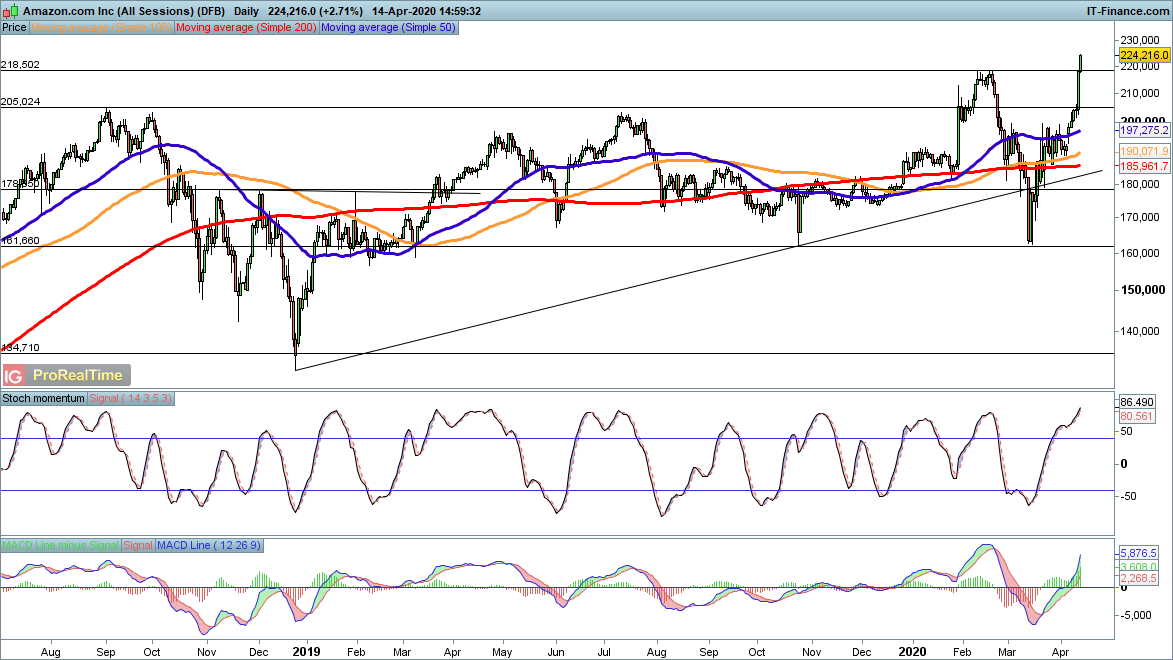Click the IT-Finance.com text
The image size is (1173, 660).
pyautogui.click(x=1127, y=11)
